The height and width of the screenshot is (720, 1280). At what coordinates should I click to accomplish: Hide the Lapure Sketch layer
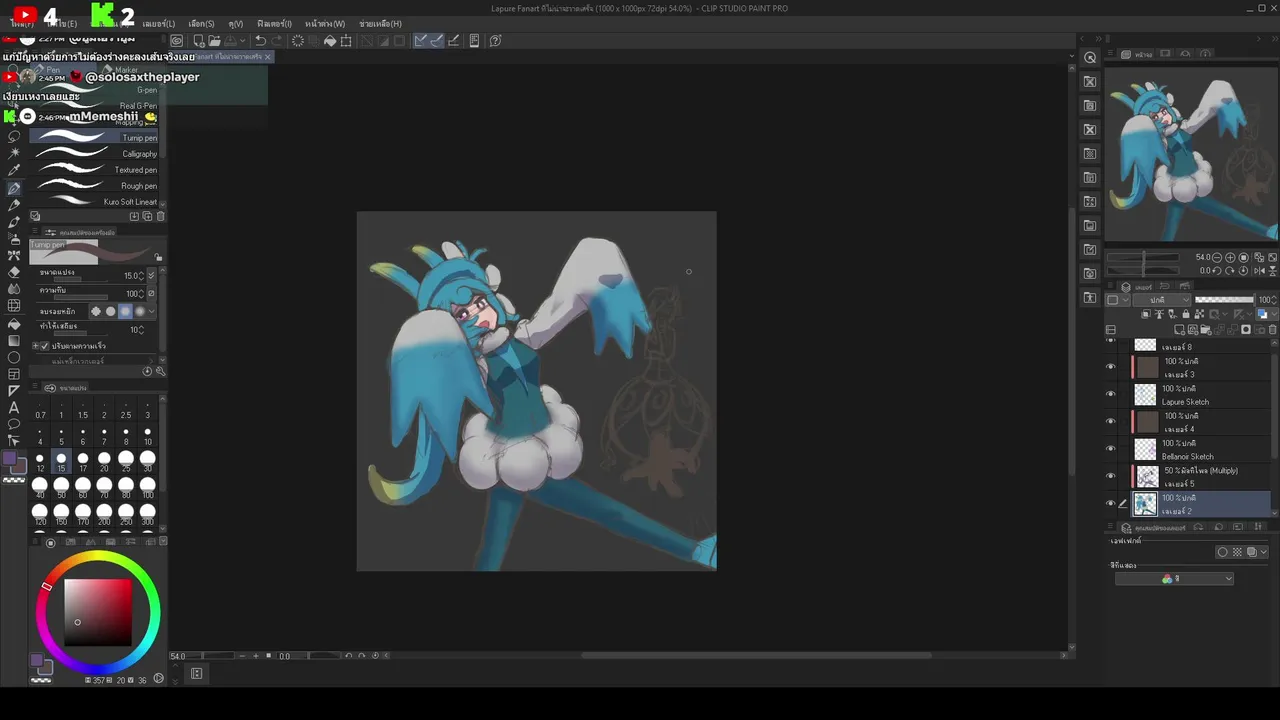pos(1110,394)
